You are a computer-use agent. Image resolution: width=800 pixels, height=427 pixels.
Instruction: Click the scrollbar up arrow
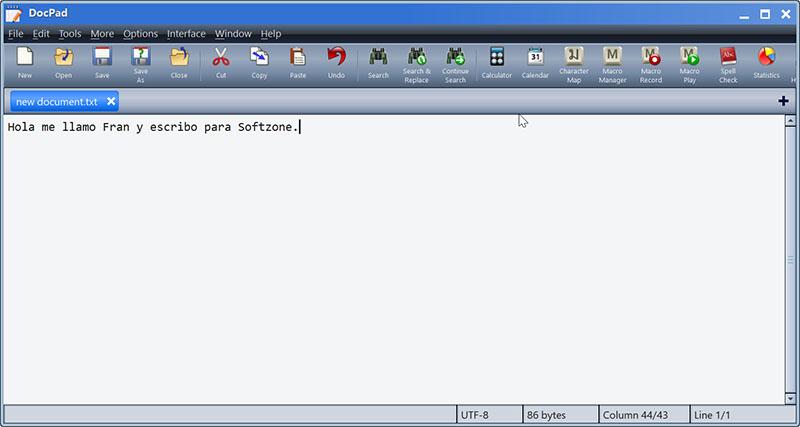coord(790,121)
